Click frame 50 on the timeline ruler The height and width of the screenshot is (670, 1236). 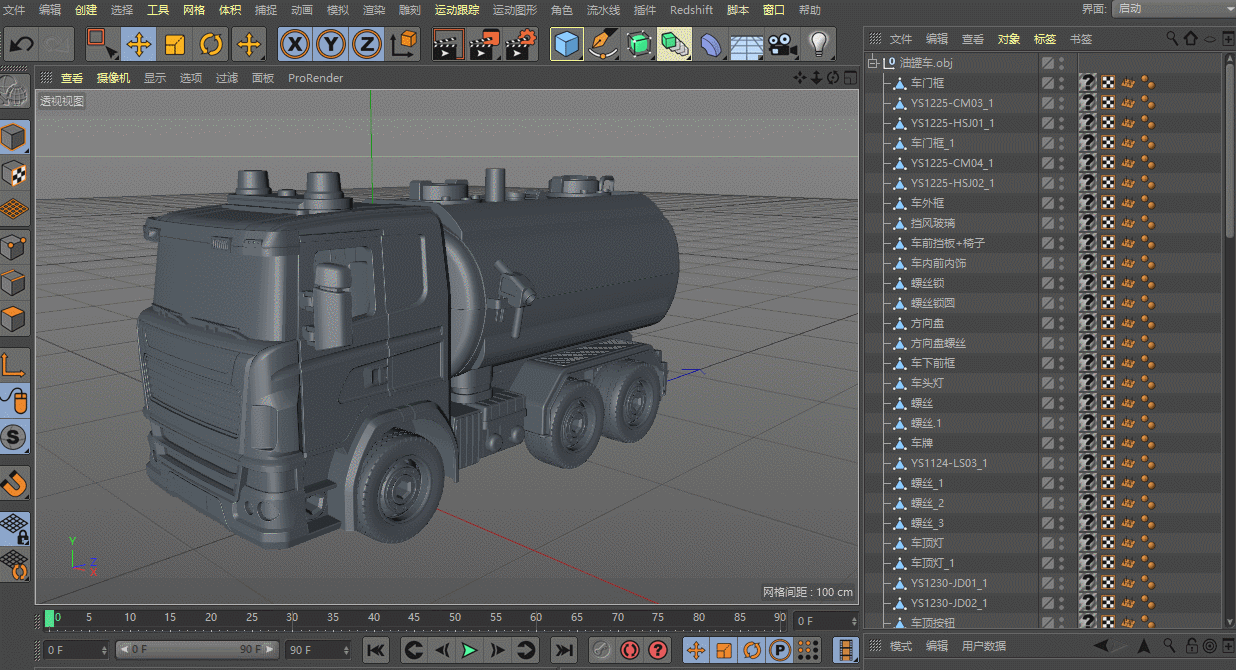click(x=455, y=618)
